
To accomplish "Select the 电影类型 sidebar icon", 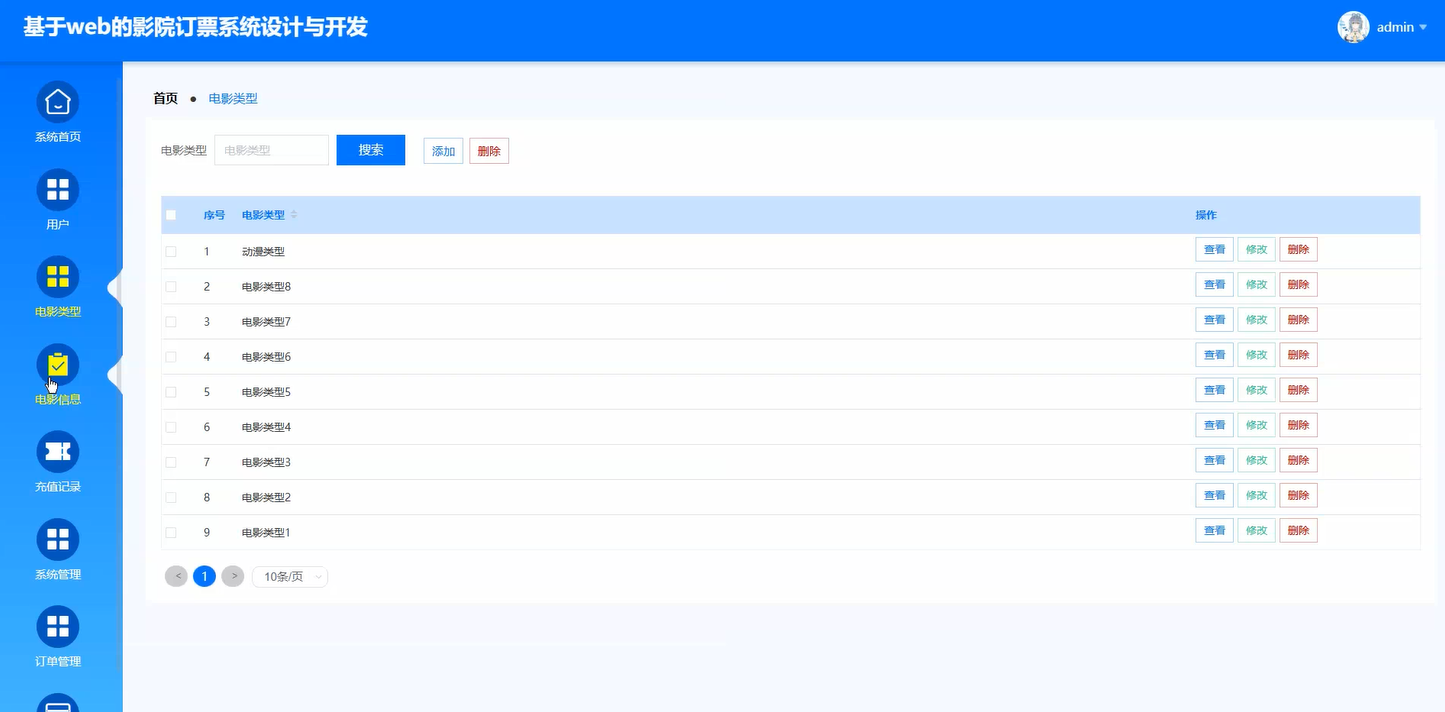I will tap(58, 277).
